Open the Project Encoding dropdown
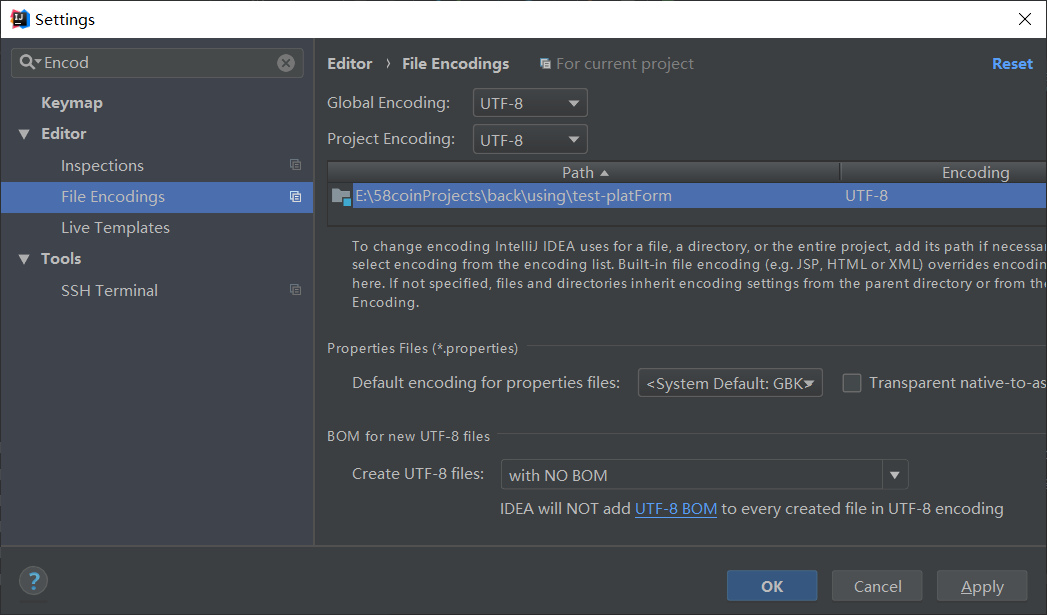The image size is (1047, 615). pyautogui.click(x=530, y=140)
